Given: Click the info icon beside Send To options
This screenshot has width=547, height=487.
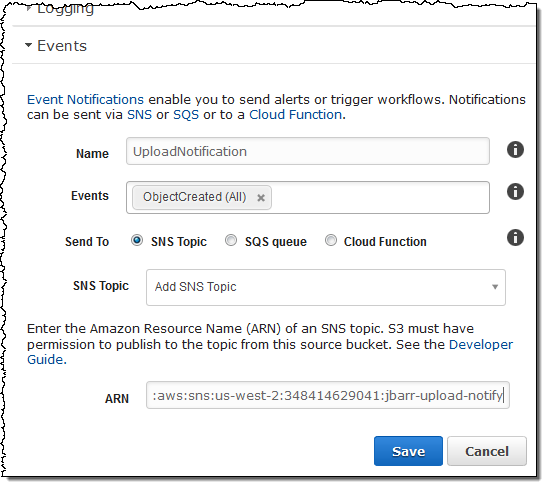Looking at the screenshot, I should click(515, 238).
